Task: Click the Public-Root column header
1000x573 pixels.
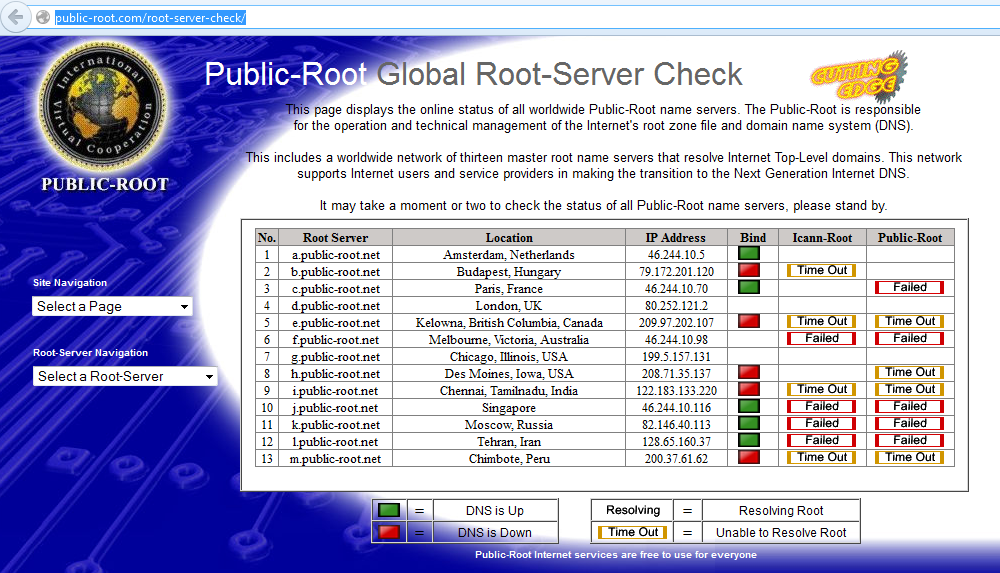Action: tap(910, 237)
